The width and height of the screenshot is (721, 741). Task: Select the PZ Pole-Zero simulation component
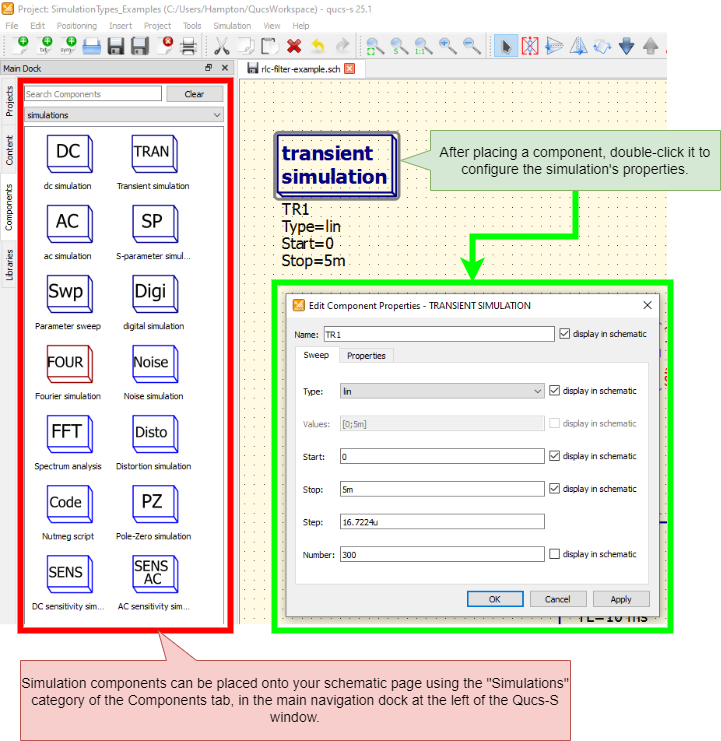(153, 512)
